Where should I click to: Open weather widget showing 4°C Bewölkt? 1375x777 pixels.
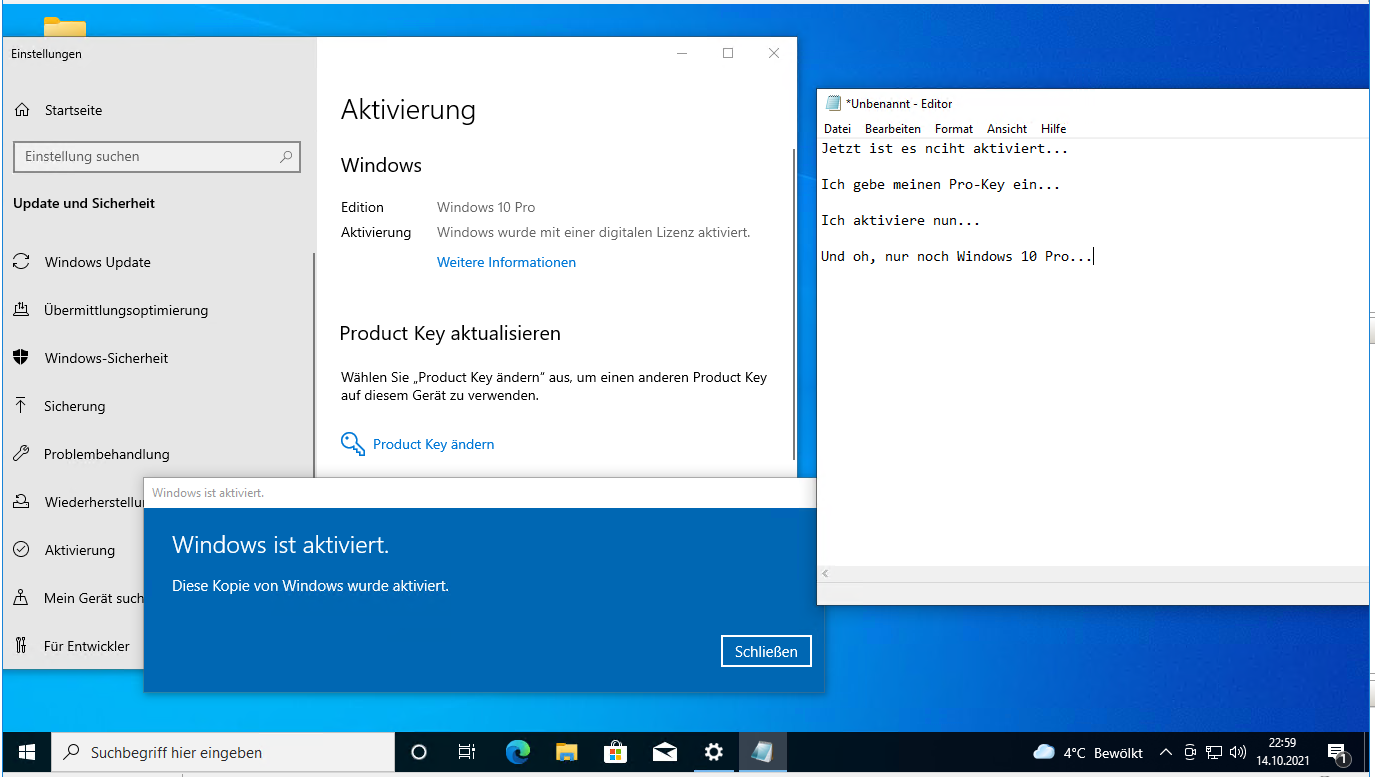click(x=1087, y=752)
